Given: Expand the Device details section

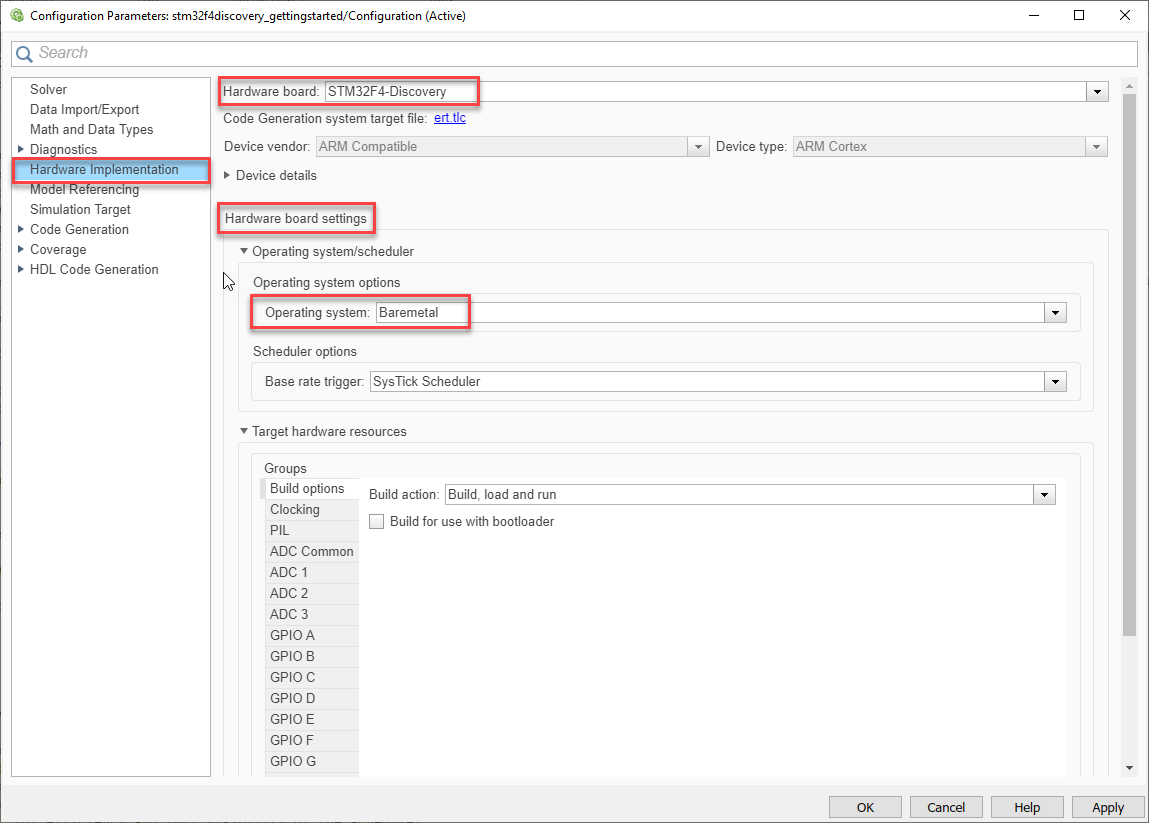Looking at the screenshot, I should tap(227, 176).
